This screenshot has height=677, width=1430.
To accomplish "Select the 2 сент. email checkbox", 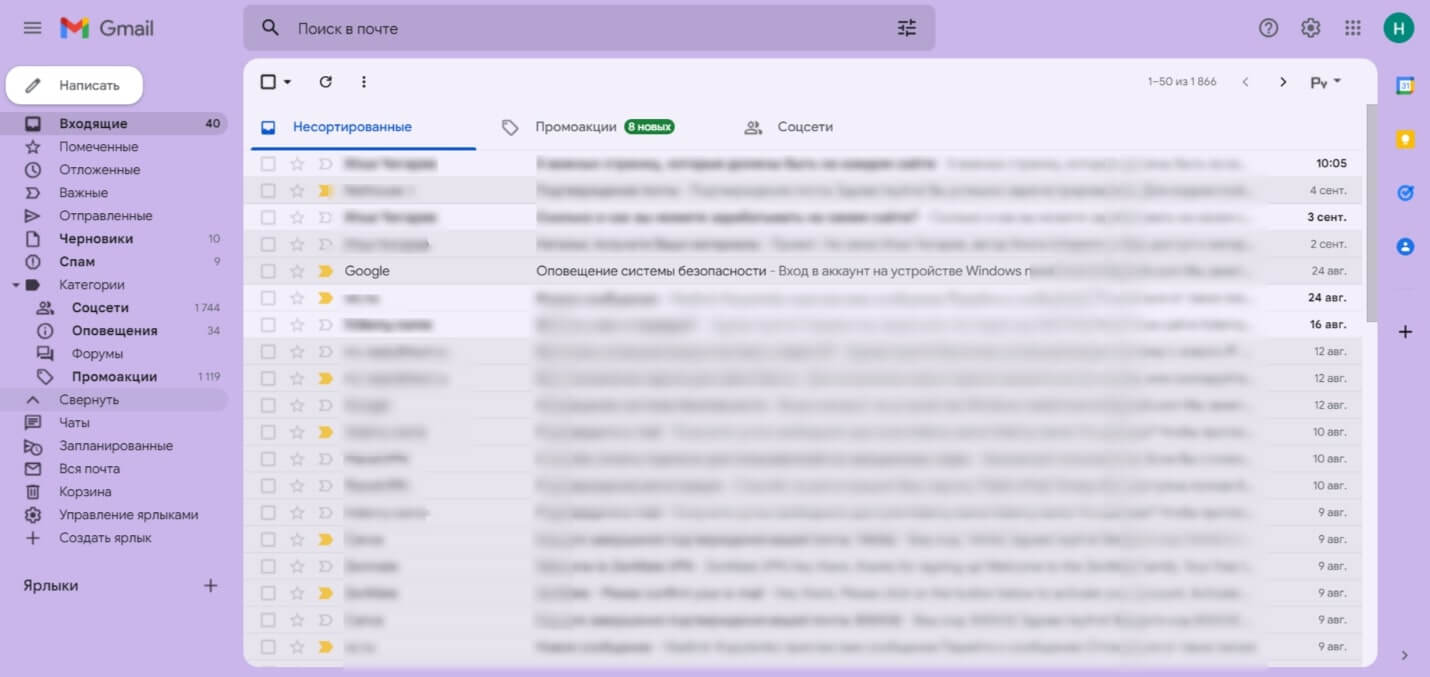I will pos(268,244).
